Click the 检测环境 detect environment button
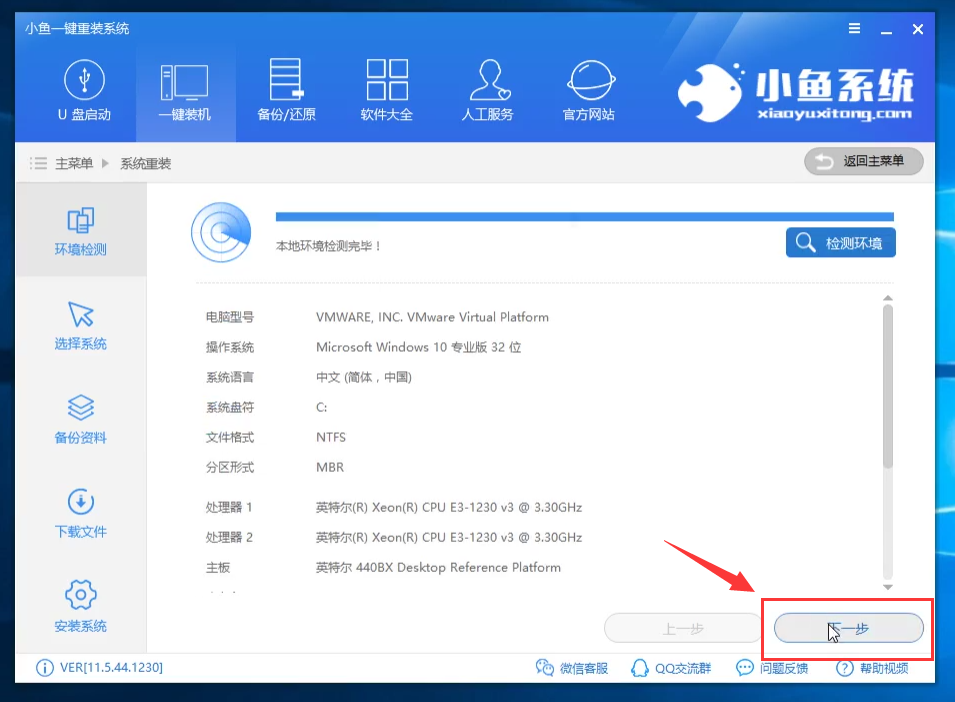Screen dimensions: 955x702 pyautogui.click(x=840, y=243)
